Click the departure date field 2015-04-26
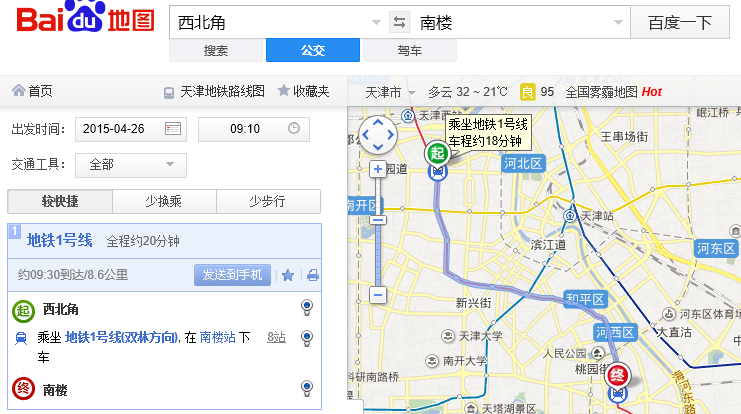Screen dimensions: 741x414 pyautogui.click(x=131, y=129)
